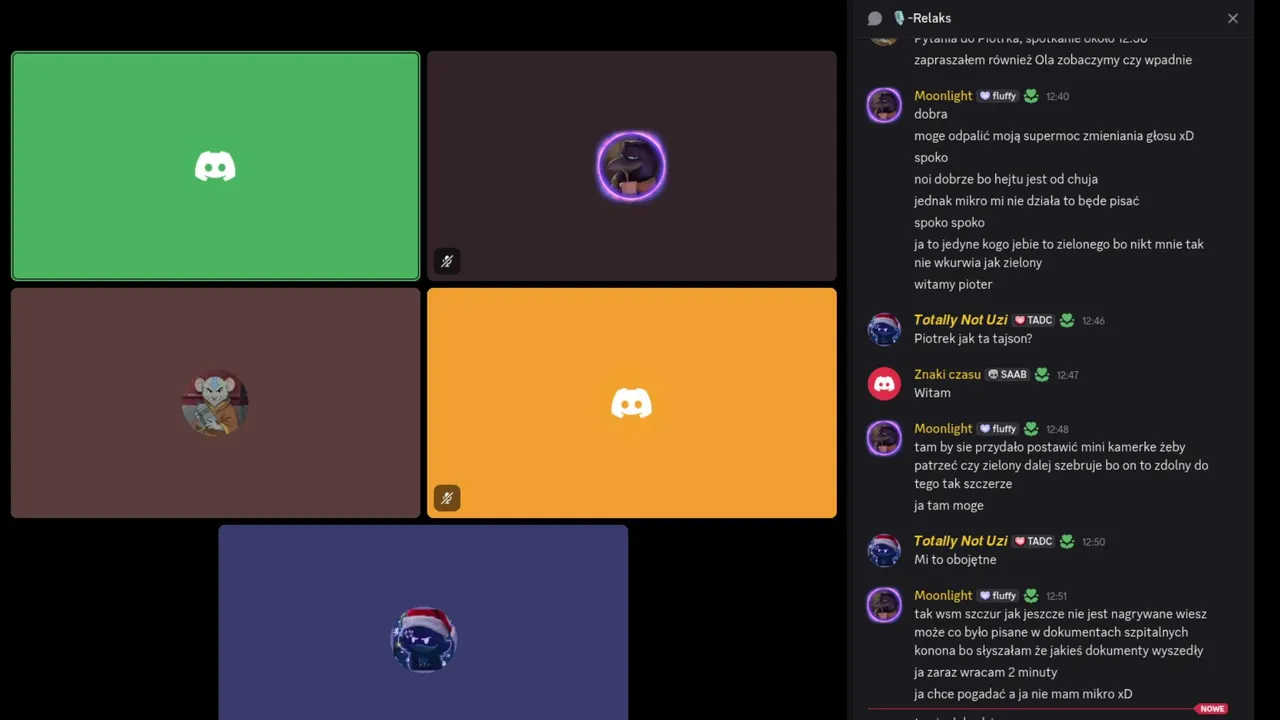Click the message 'Witam' from Znaki czasu
Screen dimensions: 1280x720
click(932, 393)
